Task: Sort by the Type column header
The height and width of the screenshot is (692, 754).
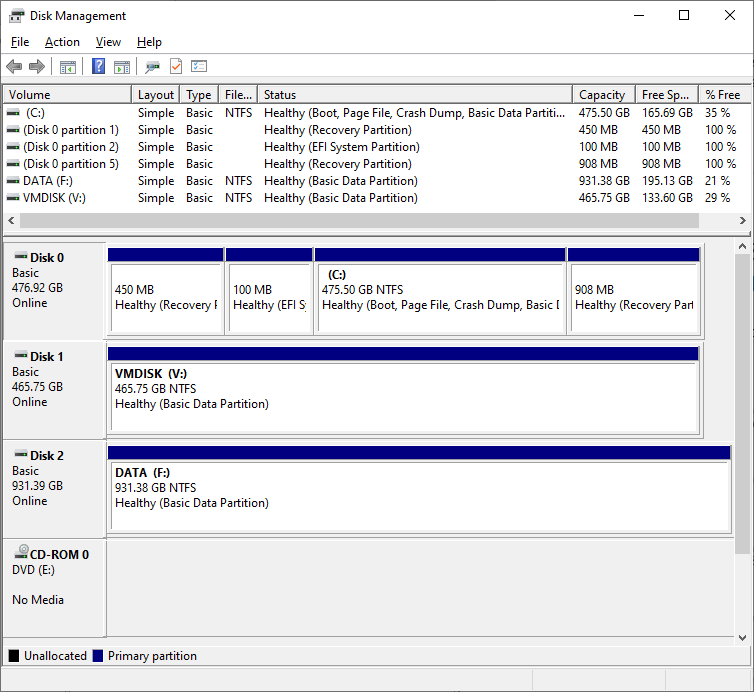Action: tap(199, 95)
